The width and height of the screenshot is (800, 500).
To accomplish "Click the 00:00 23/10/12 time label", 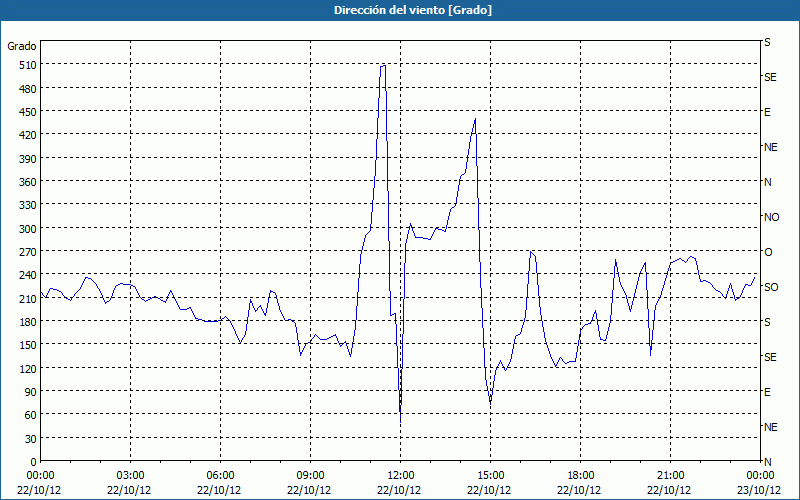I will point(759,483).
